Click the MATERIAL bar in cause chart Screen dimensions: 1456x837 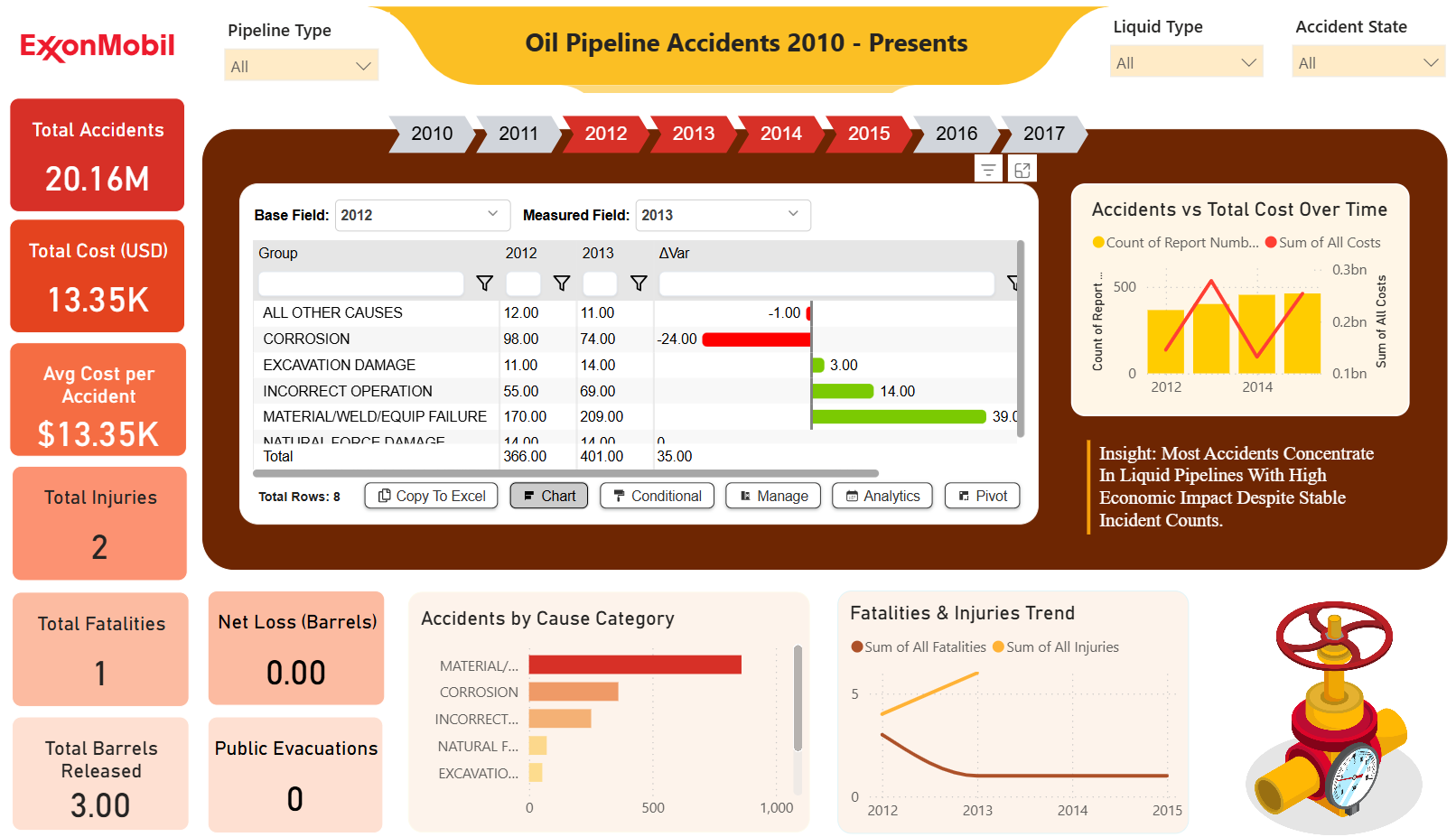pos(635,665)
